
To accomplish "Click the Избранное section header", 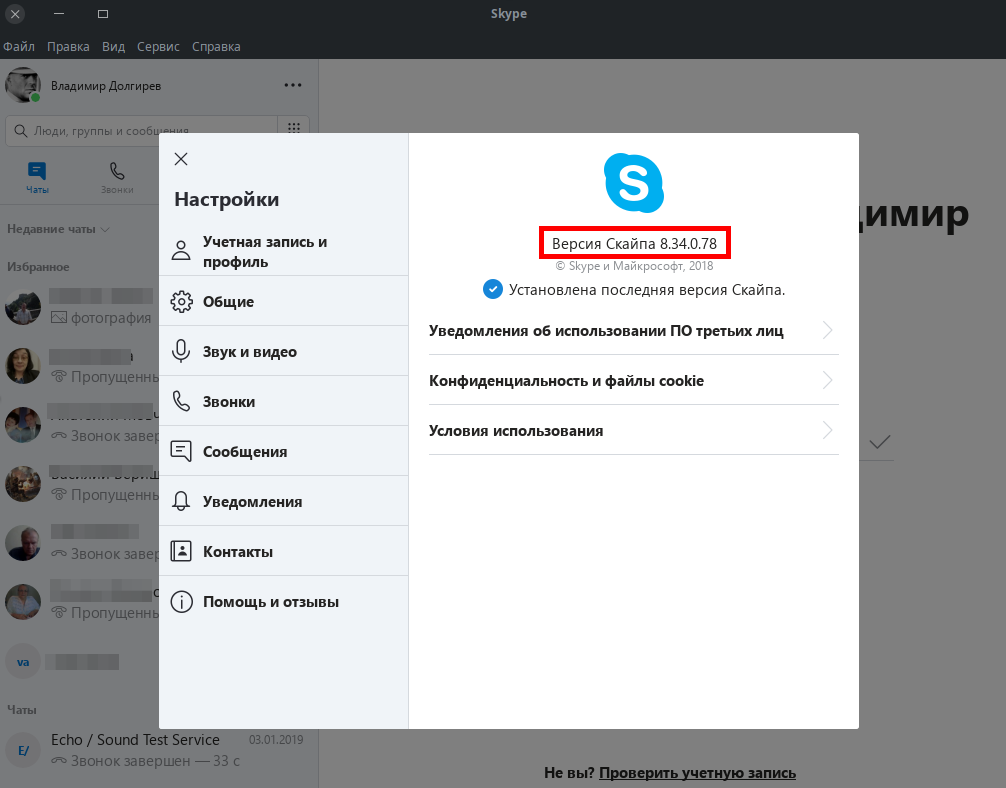I will point(38,266).
